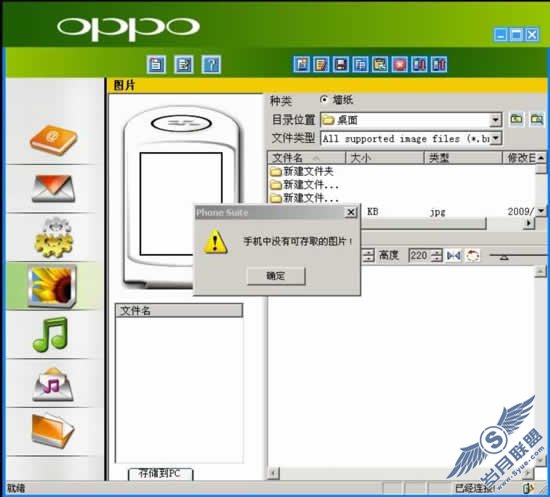Click the red delete toolbar icon
Image resolution: width=550 pixels, height=497 pixels.
(400, 64)
